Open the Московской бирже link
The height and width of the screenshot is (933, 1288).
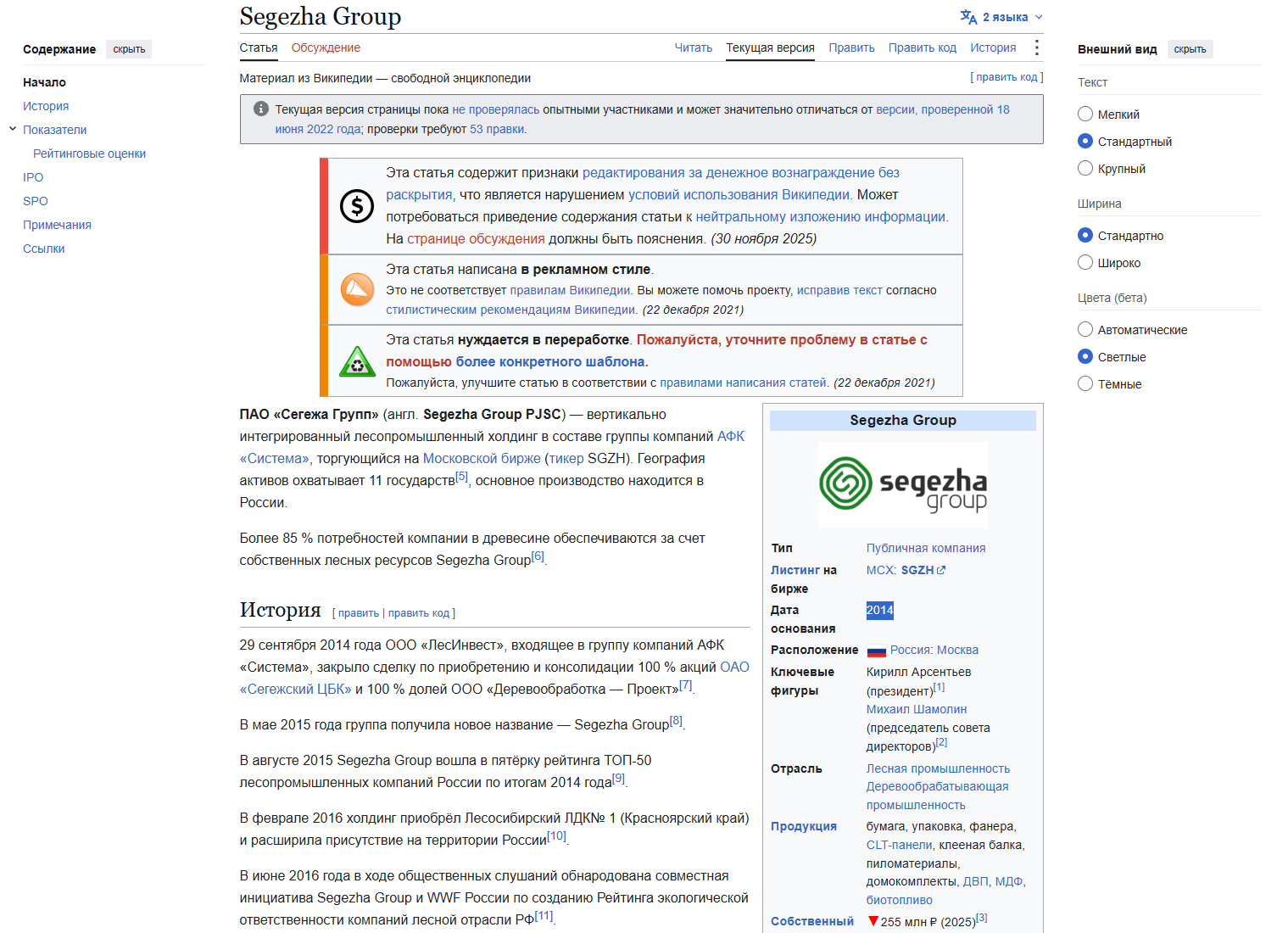(482, 458)
